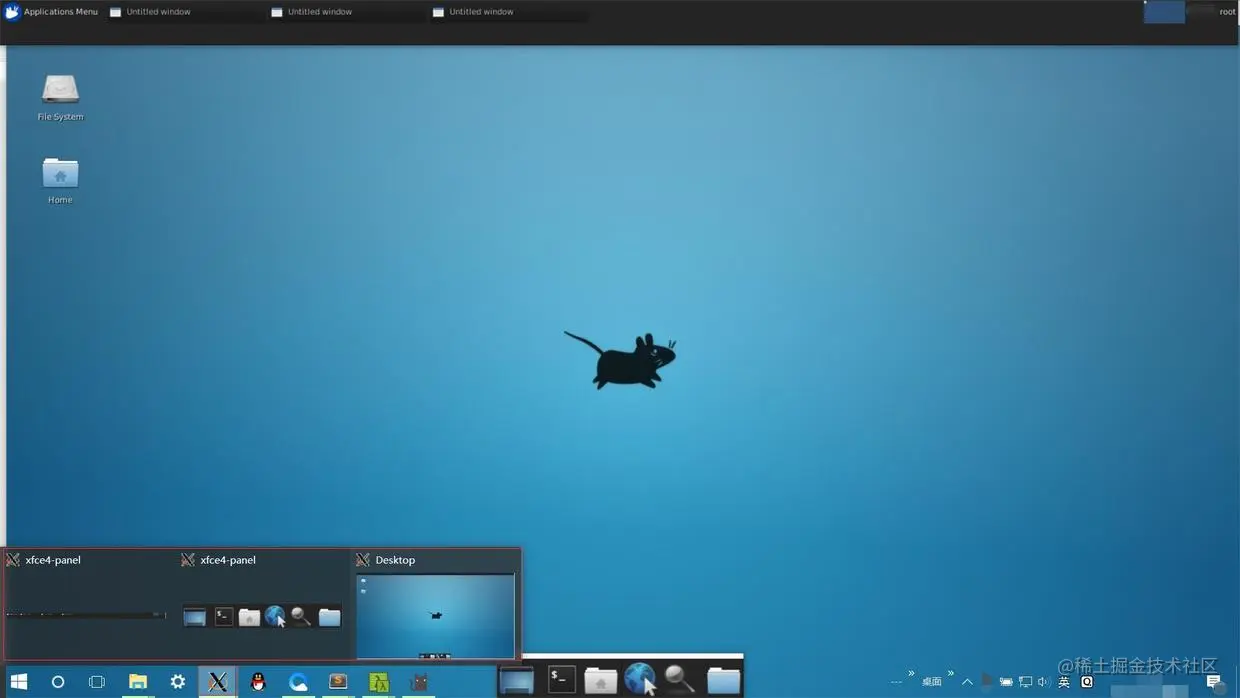The height and width of the screenshot is (698, 1240).
Task: Open Microsoft Edge from the taskbar
Action: [298, 681]
